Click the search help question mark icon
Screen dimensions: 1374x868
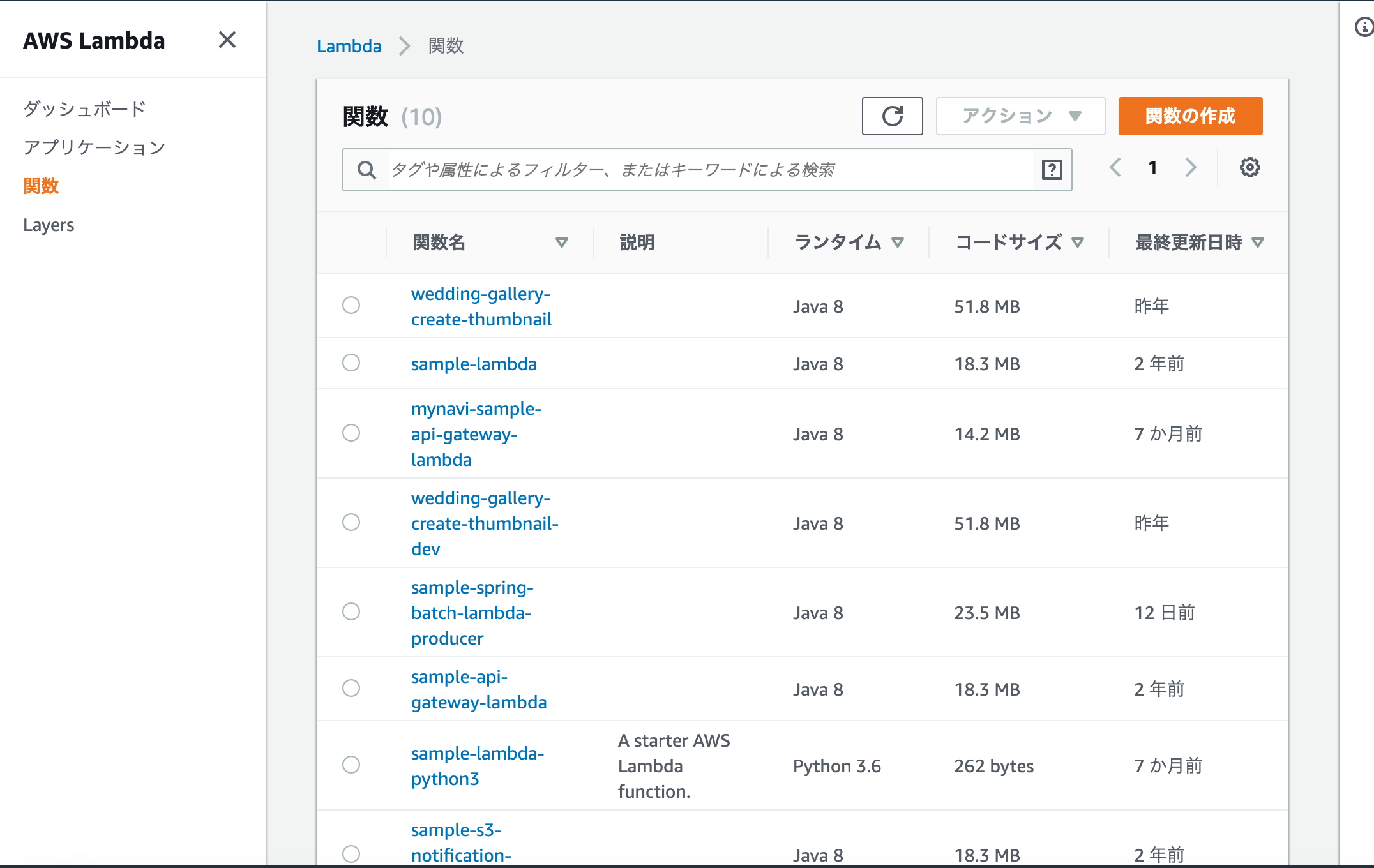(1052, 170)
